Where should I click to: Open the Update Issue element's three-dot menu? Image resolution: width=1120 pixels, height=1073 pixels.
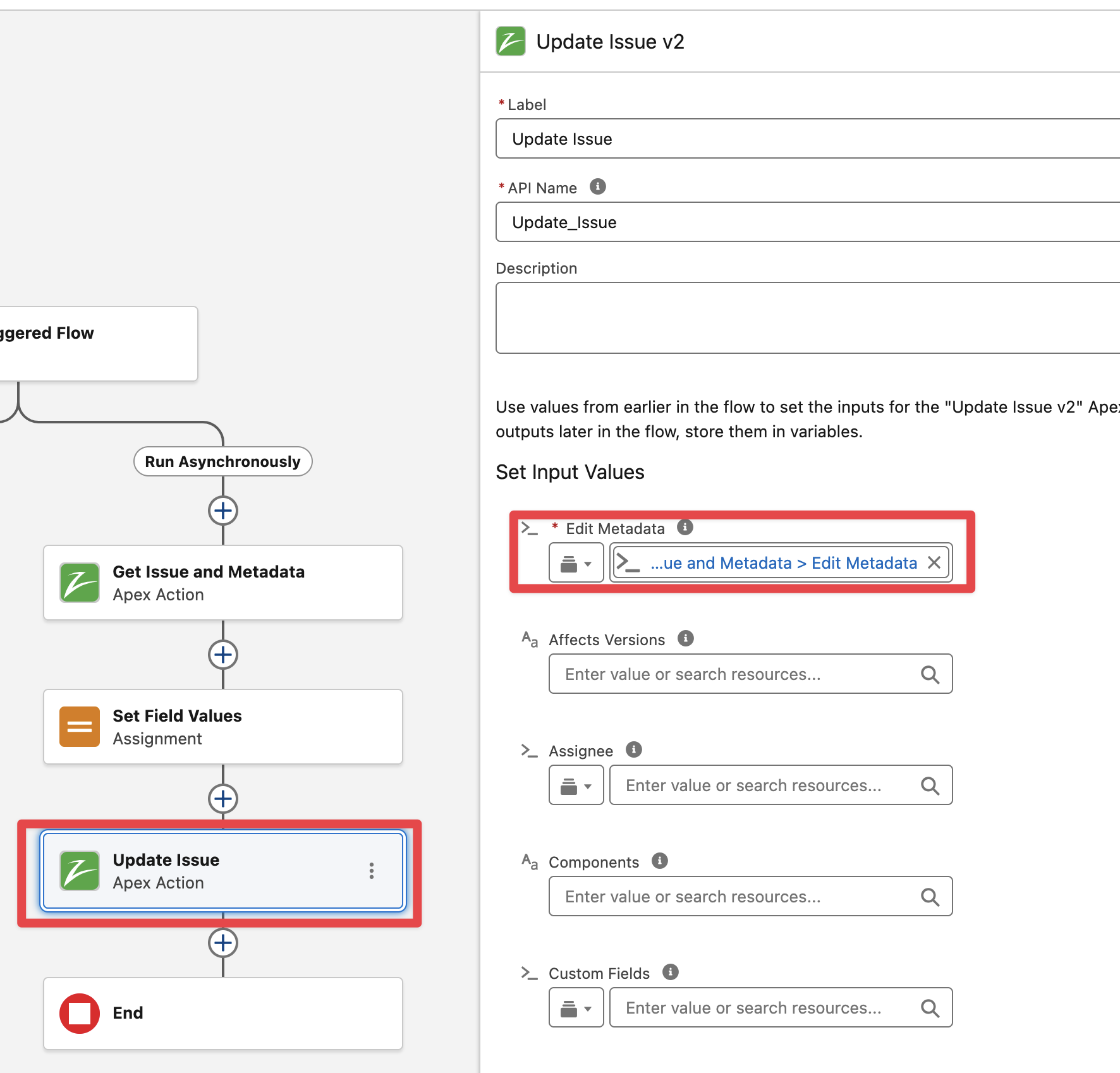pyautogui.click(x=372, y=871)
